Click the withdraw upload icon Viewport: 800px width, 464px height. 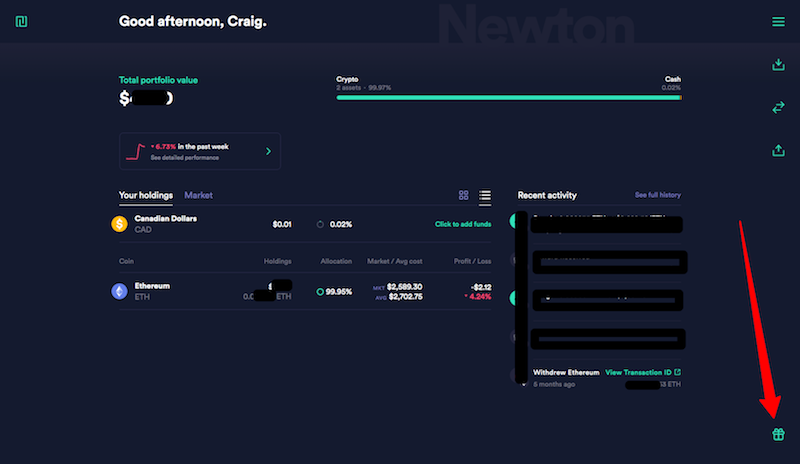pos(778,150)
